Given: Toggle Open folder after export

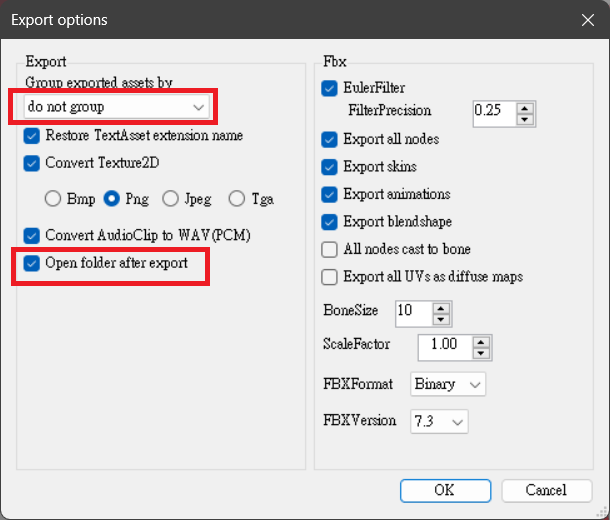Looking at the screenshot, I should click(32, 264).
